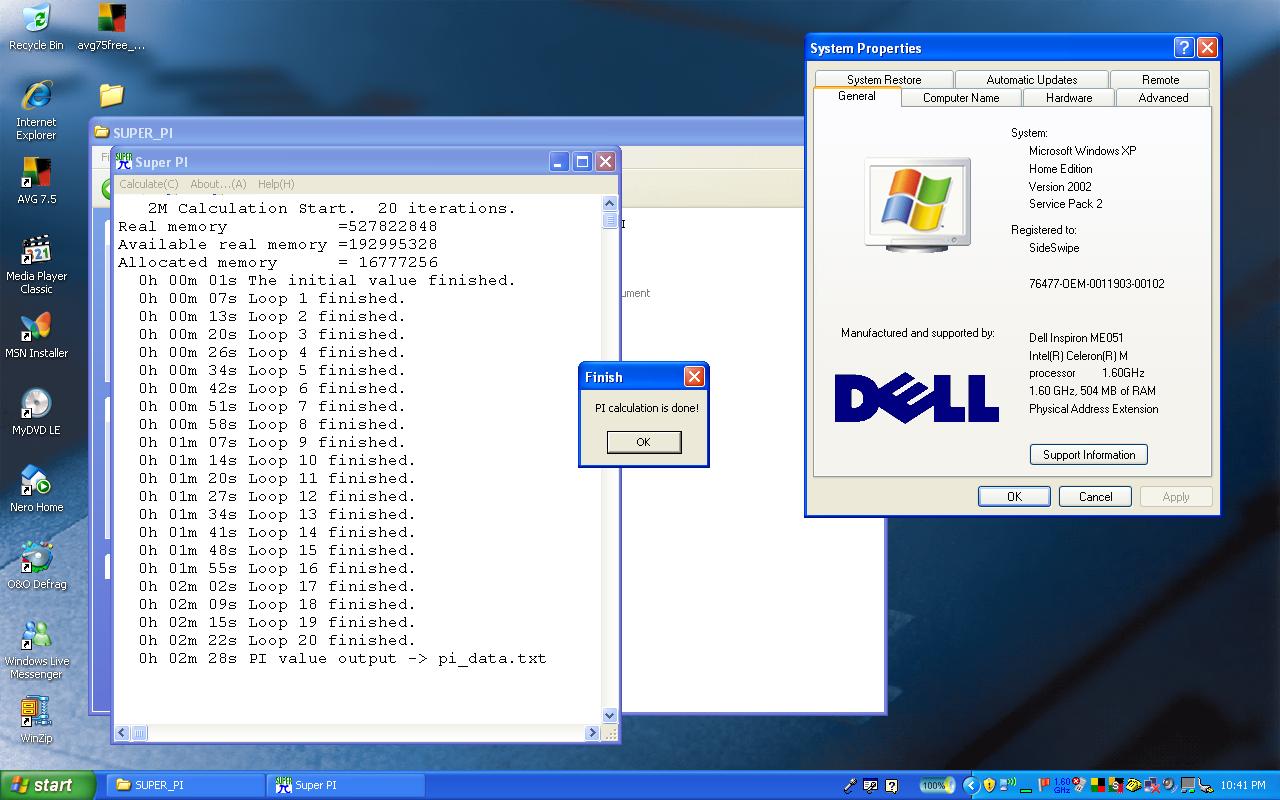1280x800 pixels.
Task: Open the Recycle Bin desktop icon
Action: click(36, 27)
